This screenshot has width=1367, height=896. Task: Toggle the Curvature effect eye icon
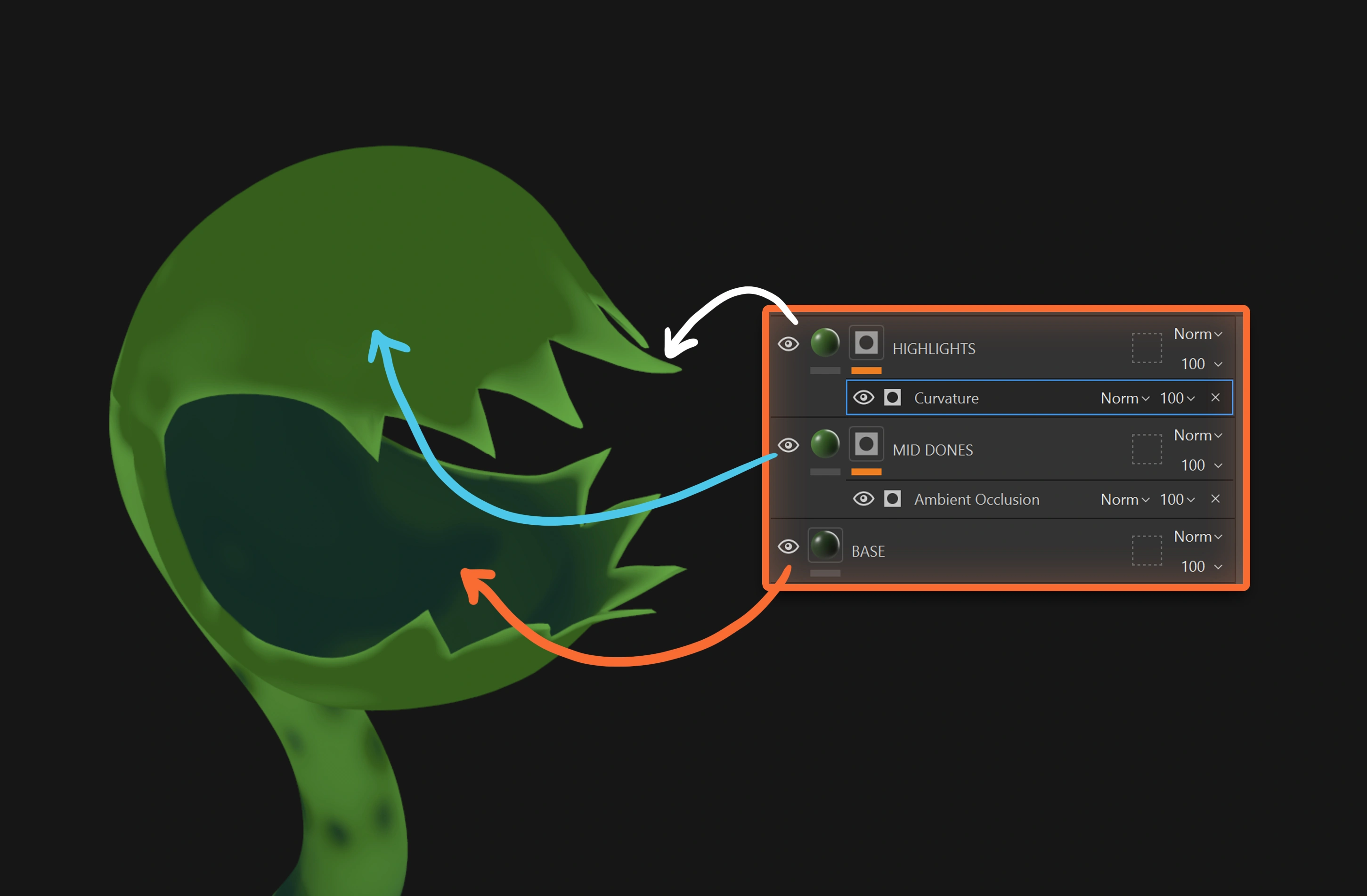point(863,398)
